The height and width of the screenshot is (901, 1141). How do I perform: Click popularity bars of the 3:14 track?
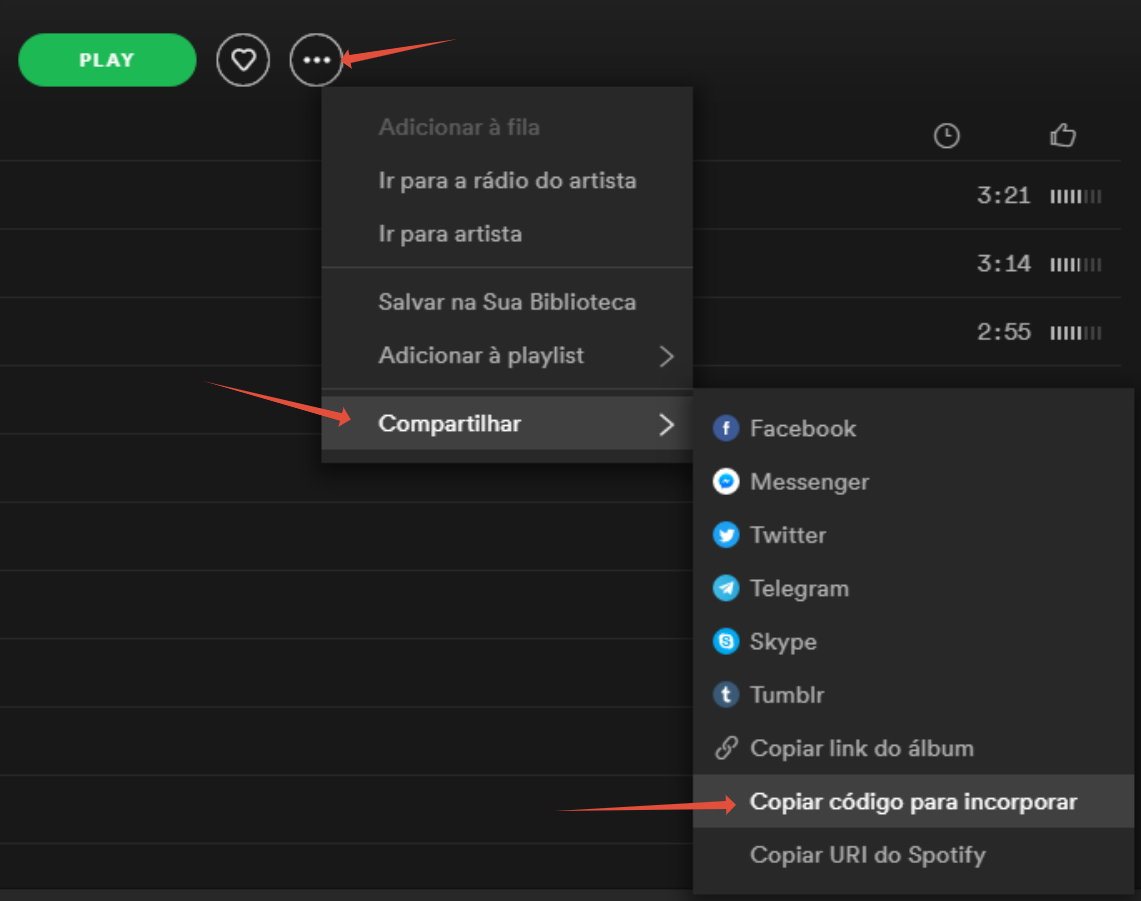1076,264
